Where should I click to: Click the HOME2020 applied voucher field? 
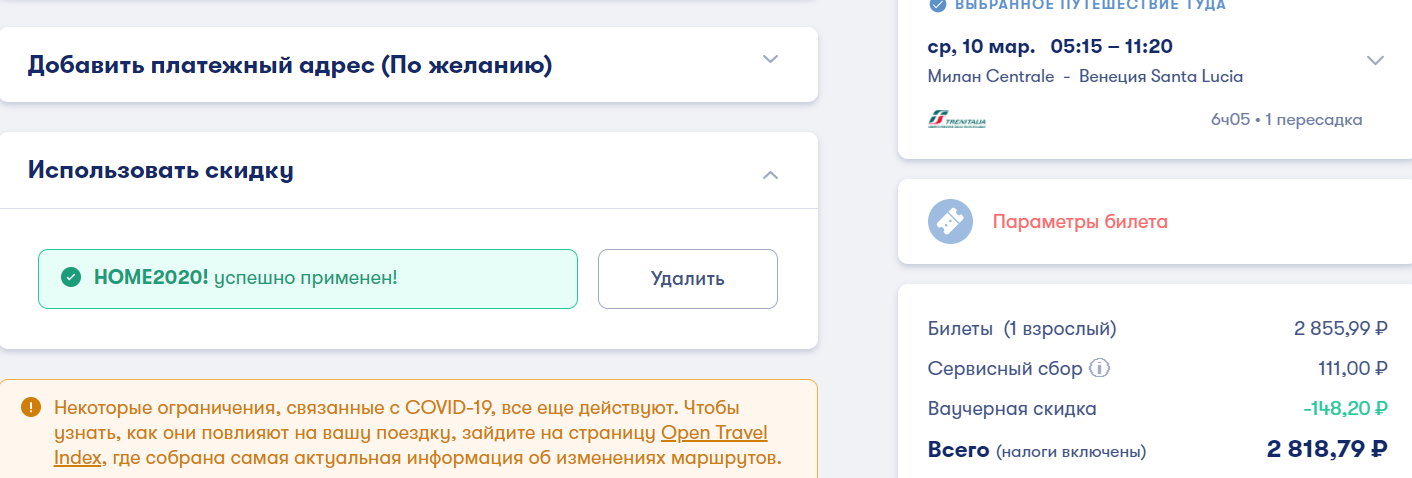(308, 278)
